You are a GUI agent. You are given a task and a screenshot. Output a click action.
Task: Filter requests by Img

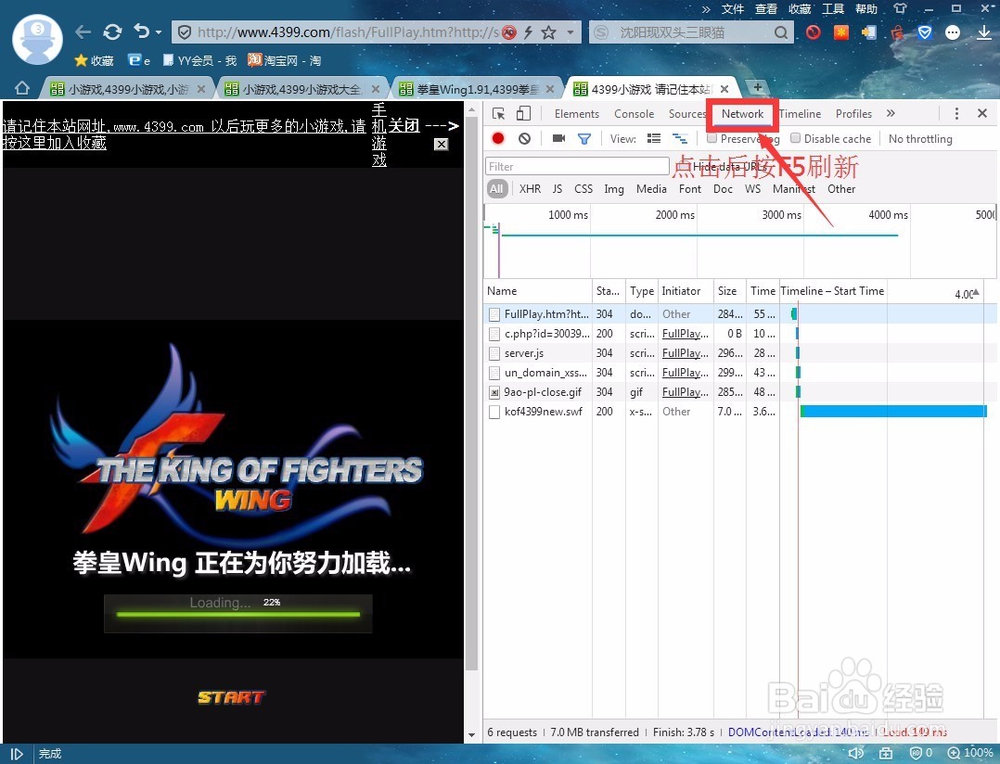(614, 189)
